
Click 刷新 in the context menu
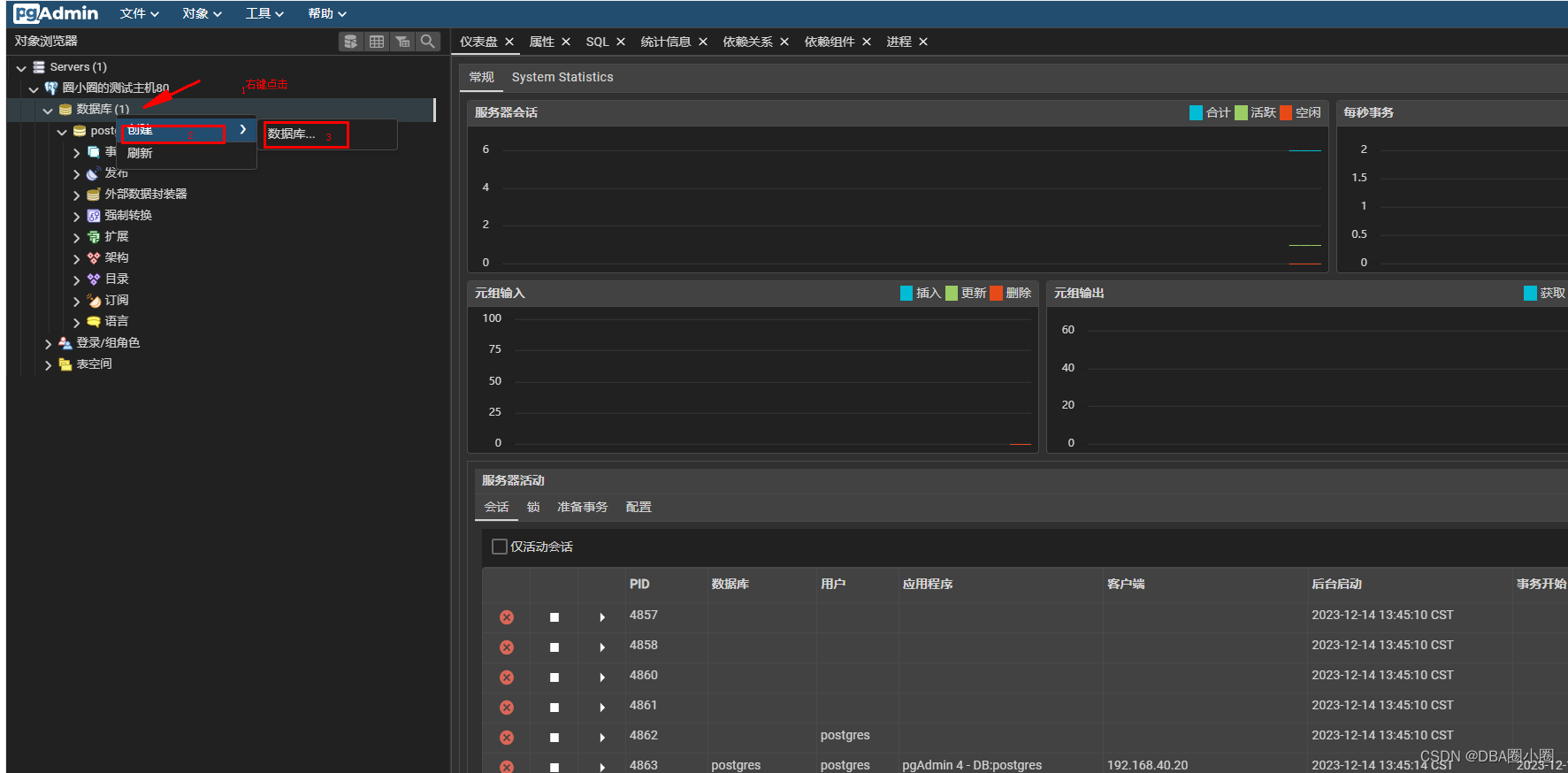click(x=140, y=153)
